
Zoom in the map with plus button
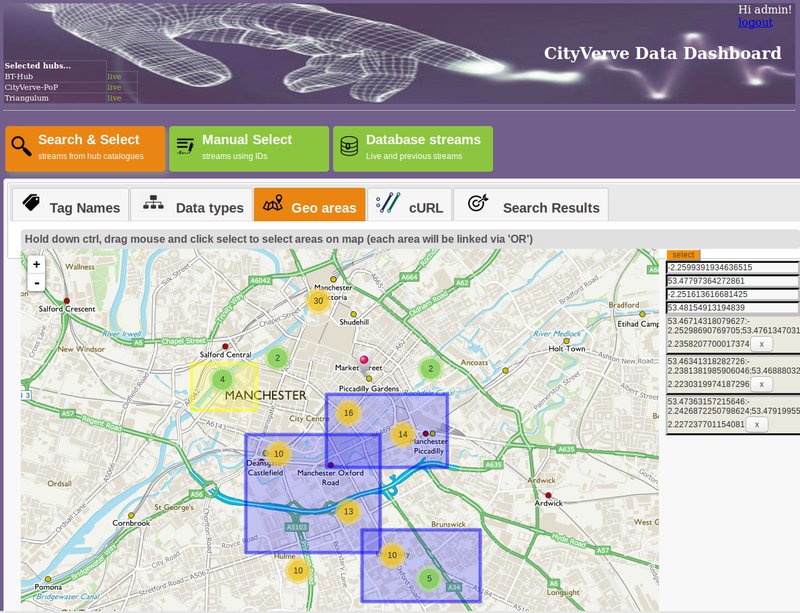[x=37, y=265]
